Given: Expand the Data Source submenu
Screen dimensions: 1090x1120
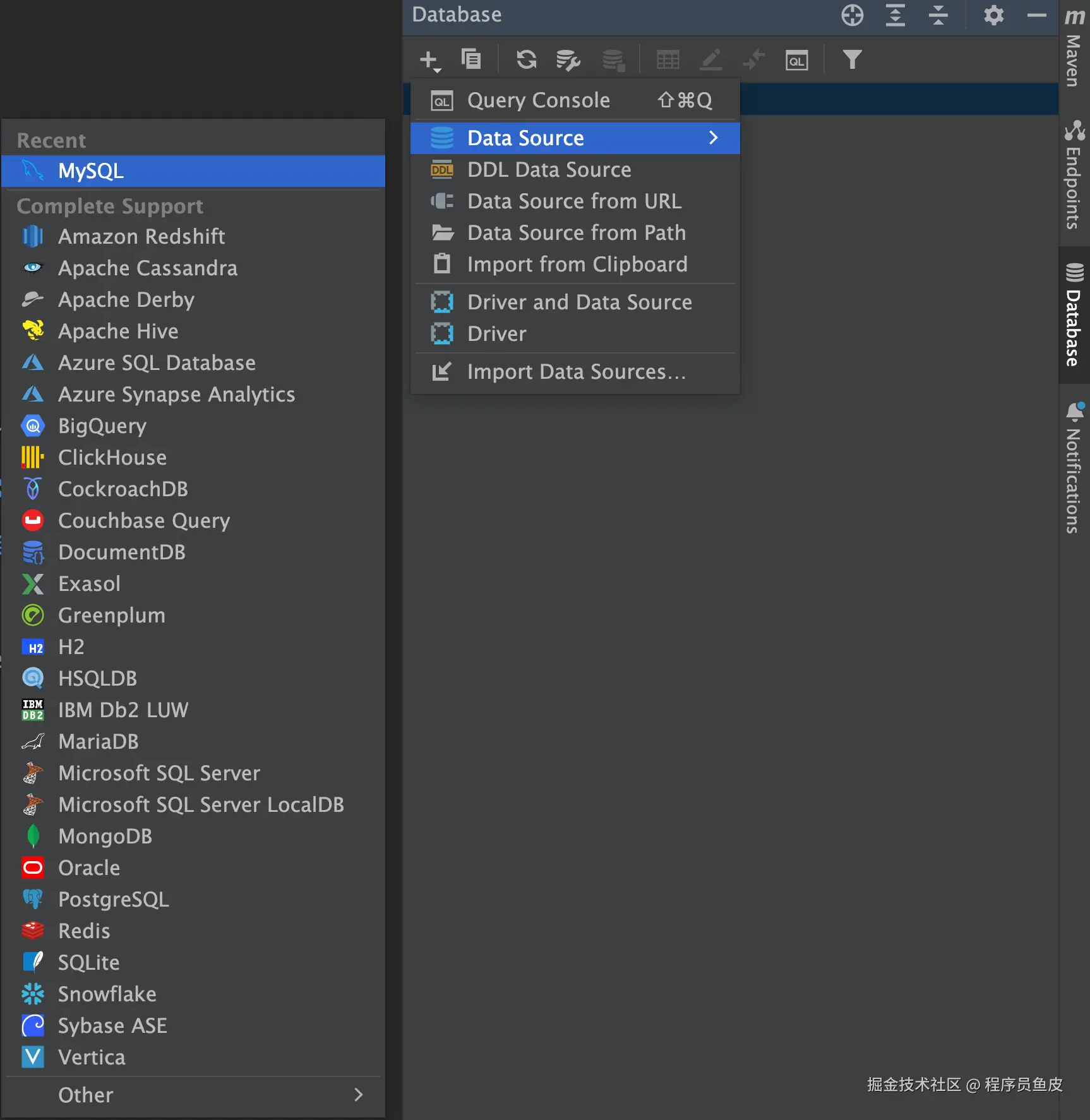Looking at the screenshot, I should [x=575, y=138].
